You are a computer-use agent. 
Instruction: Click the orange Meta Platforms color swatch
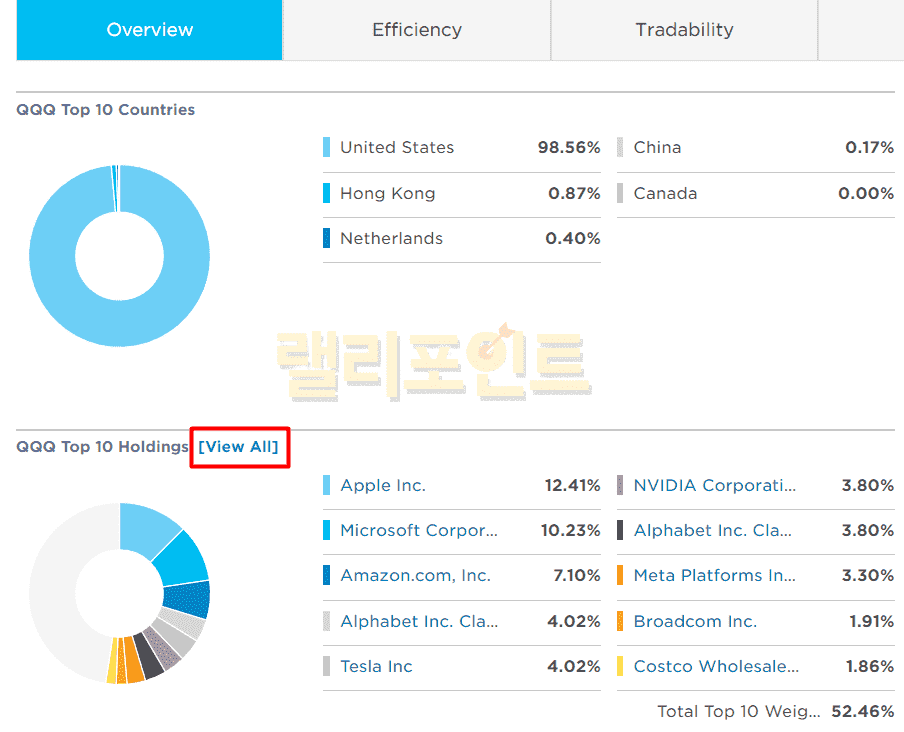(621, 575)
